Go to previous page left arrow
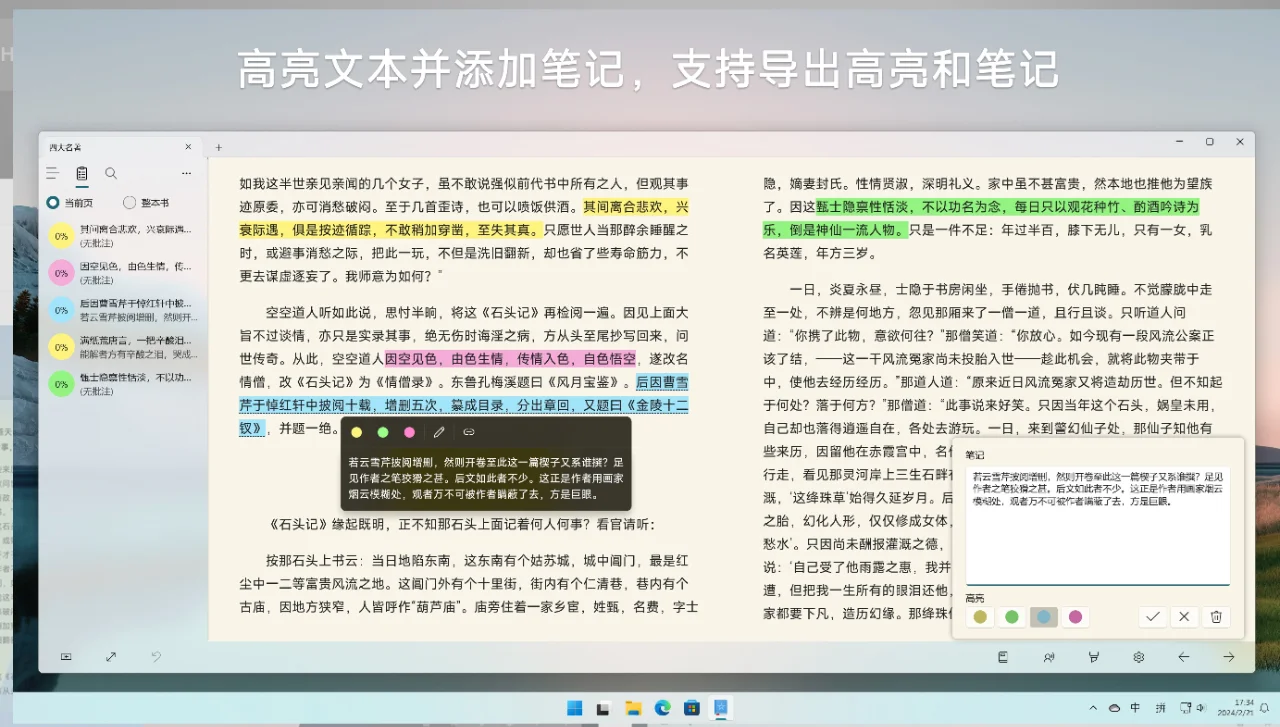This screenshot has height=727, width=1280. coord(1184,657)
